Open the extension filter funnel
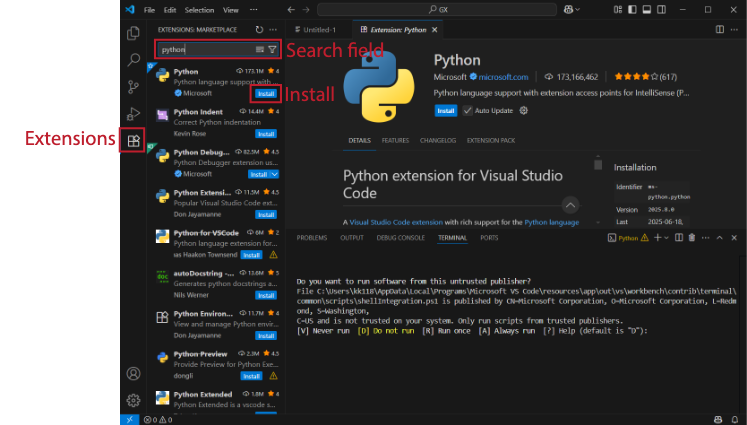The width and height of the screenshot is (747, 425). point(272,50)
